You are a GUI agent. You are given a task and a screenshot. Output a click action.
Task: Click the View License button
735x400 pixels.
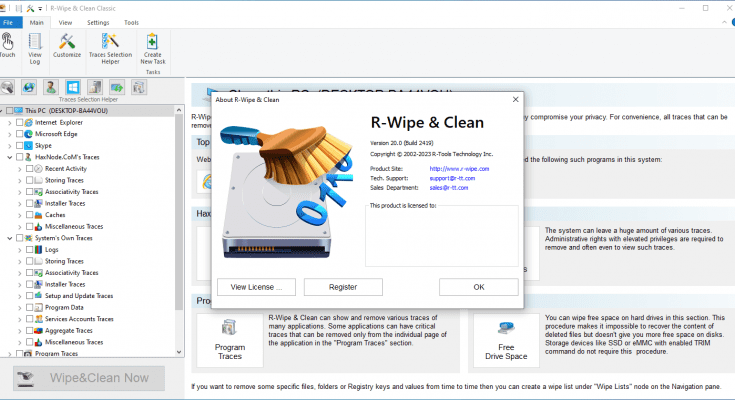(256, 287)
